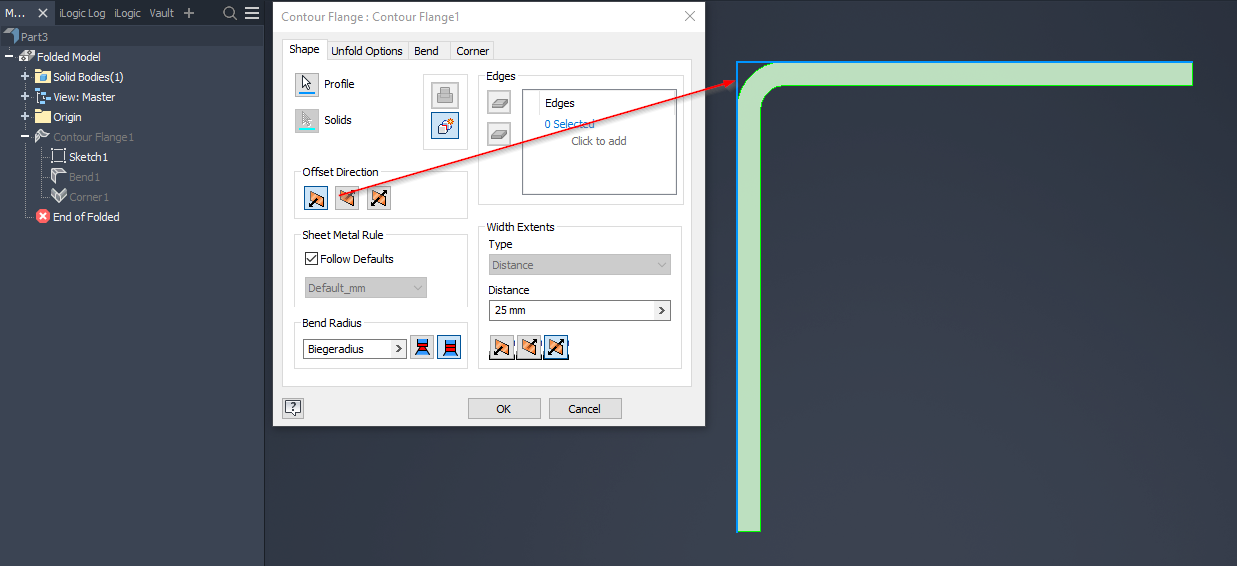Add a new browser panel tab
This screenshot has width=1237, height=566.
click(x=189, y=13)
